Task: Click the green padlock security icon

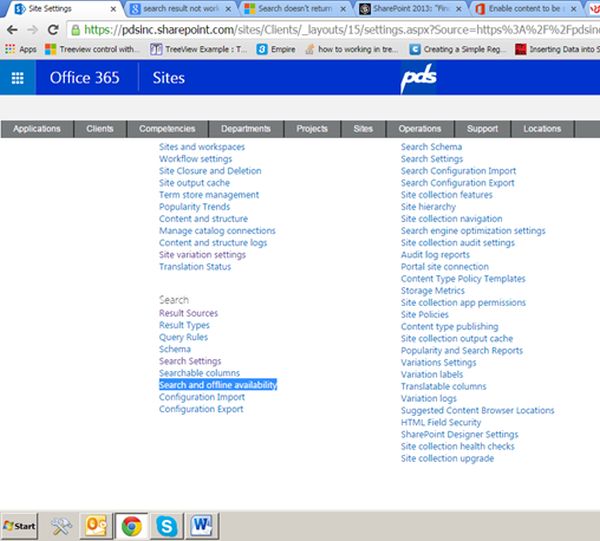Action: point(76,30)
